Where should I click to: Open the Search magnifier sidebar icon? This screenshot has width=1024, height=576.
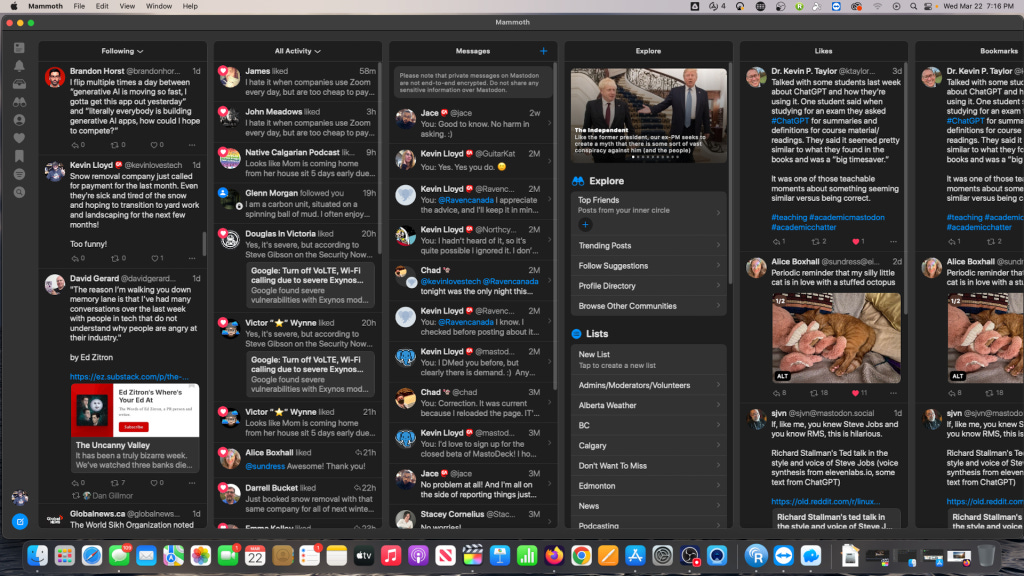(x=19, y=193)
